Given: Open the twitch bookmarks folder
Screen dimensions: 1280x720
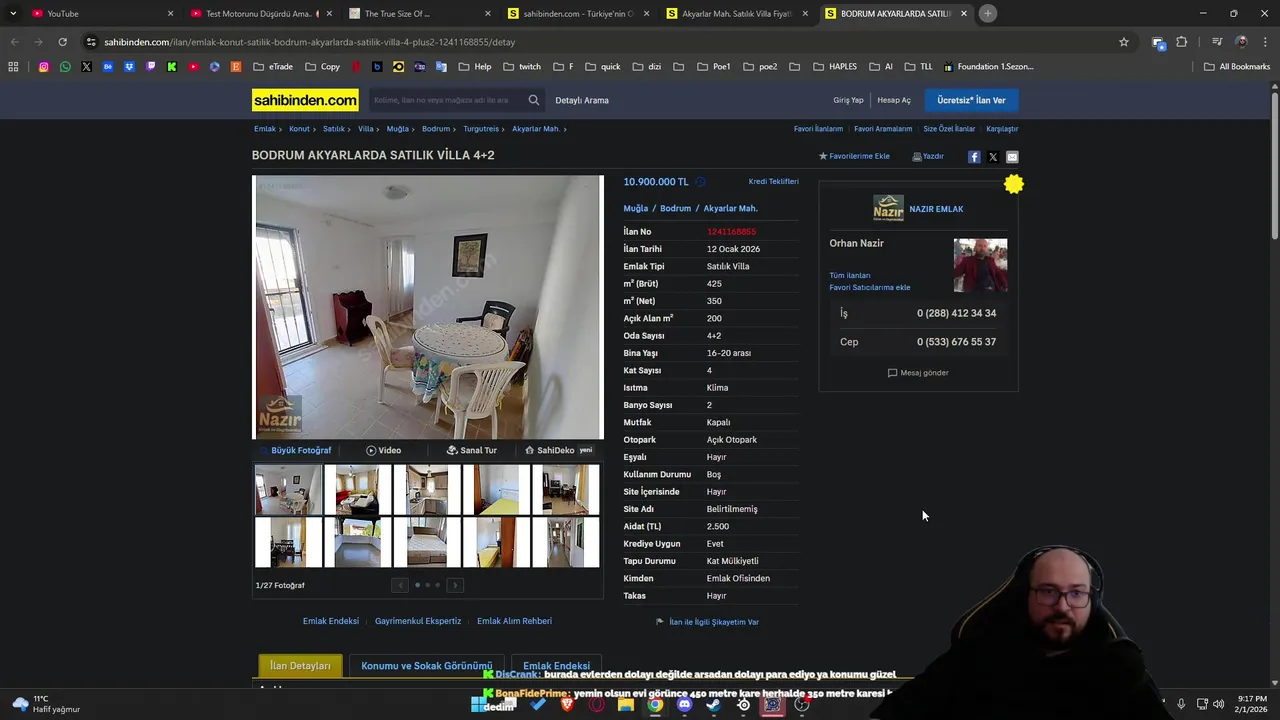Looking at the screenshot, I should click(522, 67).
